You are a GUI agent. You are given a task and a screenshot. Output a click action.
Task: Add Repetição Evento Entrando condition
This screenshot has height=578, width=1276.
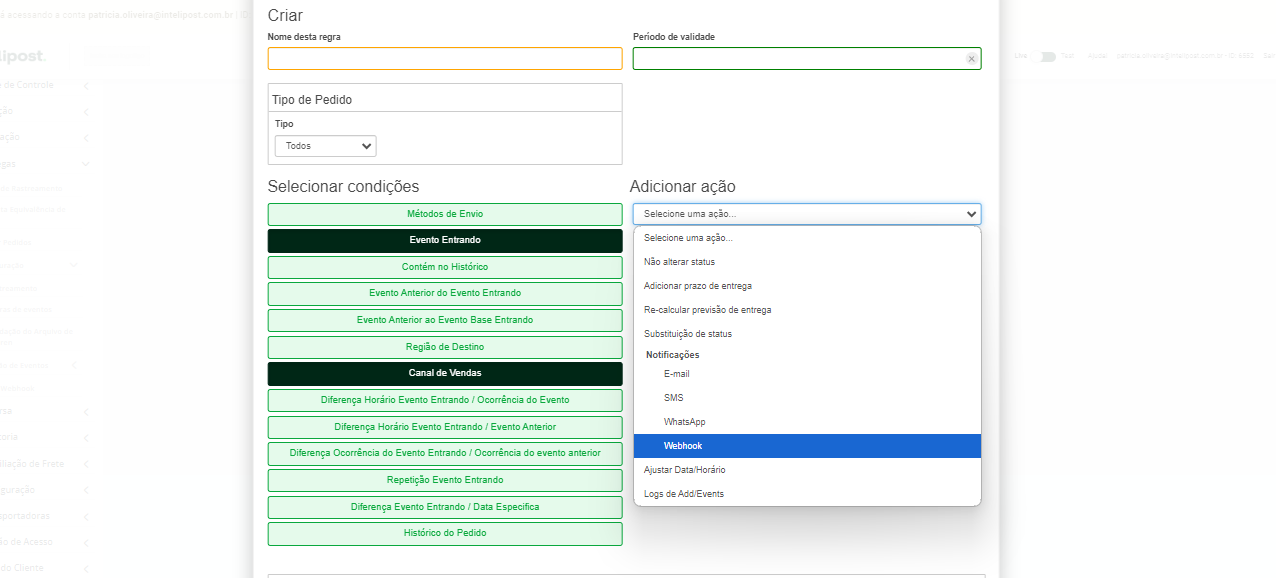[x=445, y=480]
